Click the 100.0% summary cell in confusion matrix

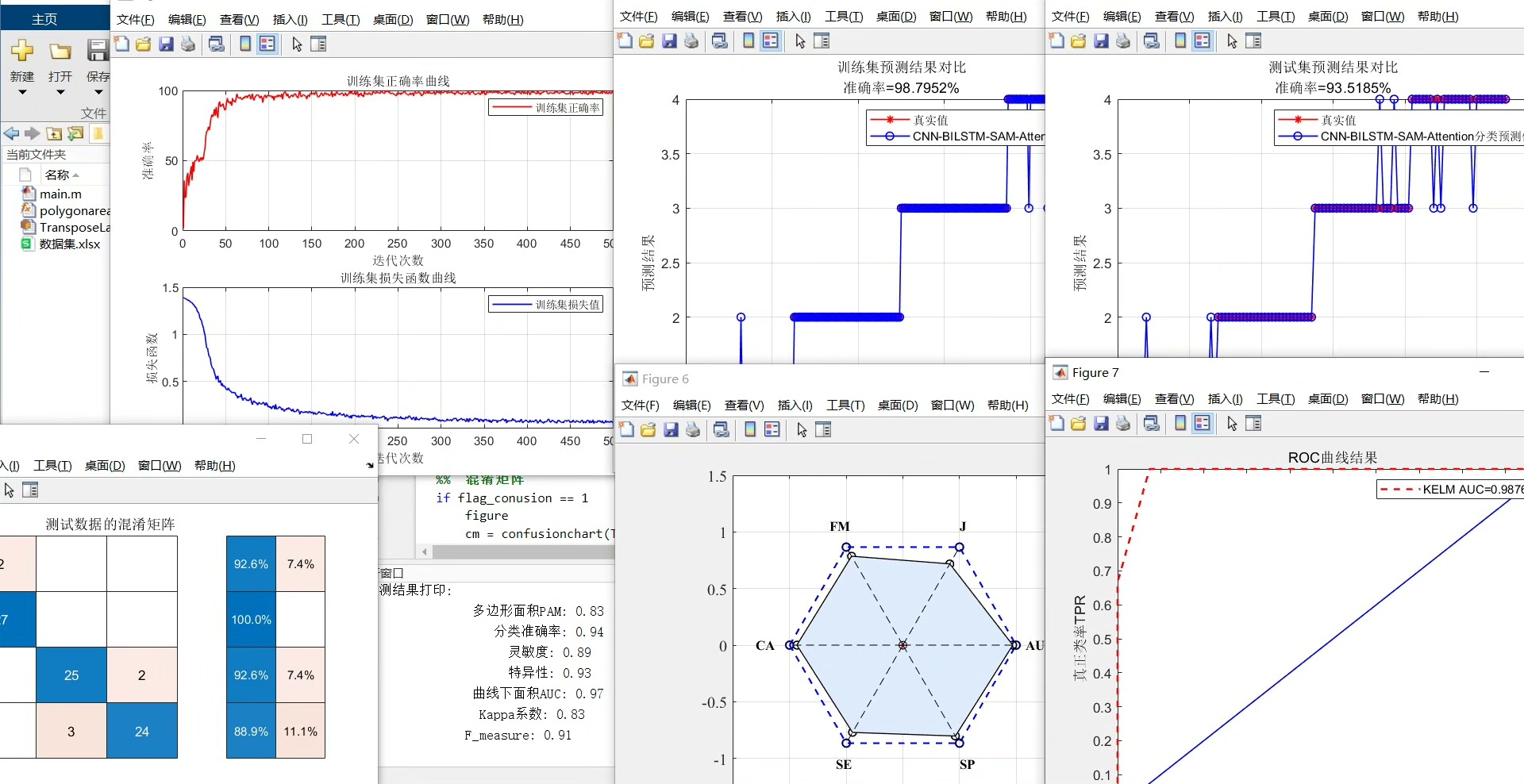251,620
